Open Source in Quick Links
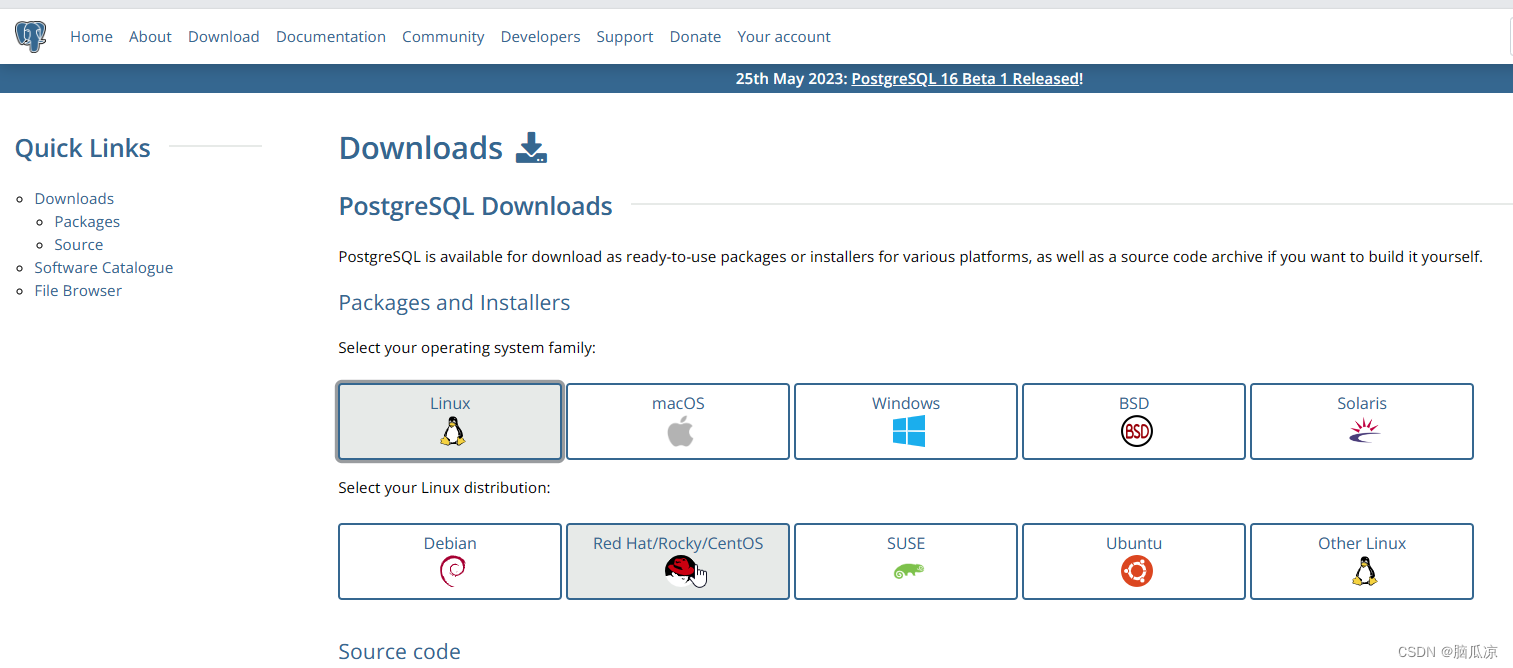The image size is (1513, 668). tap(79, 245)
